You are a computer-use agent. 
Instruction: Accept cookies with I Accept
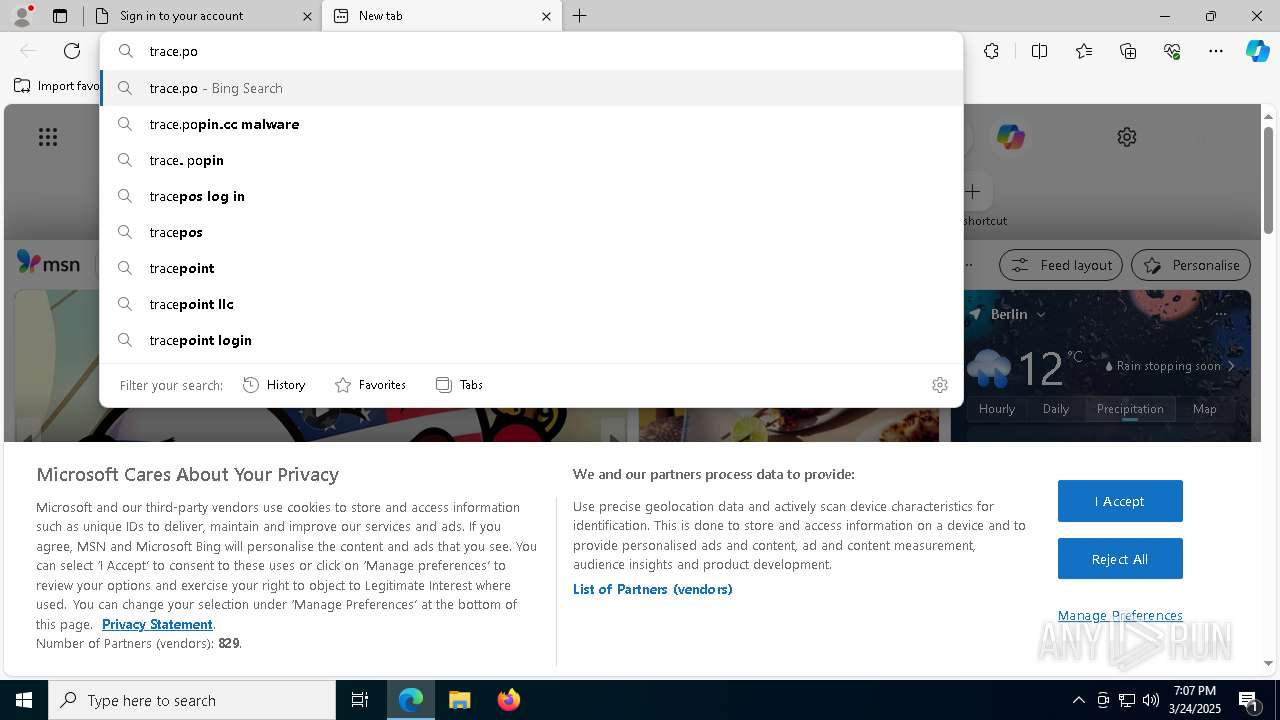tap(1120, 501)
